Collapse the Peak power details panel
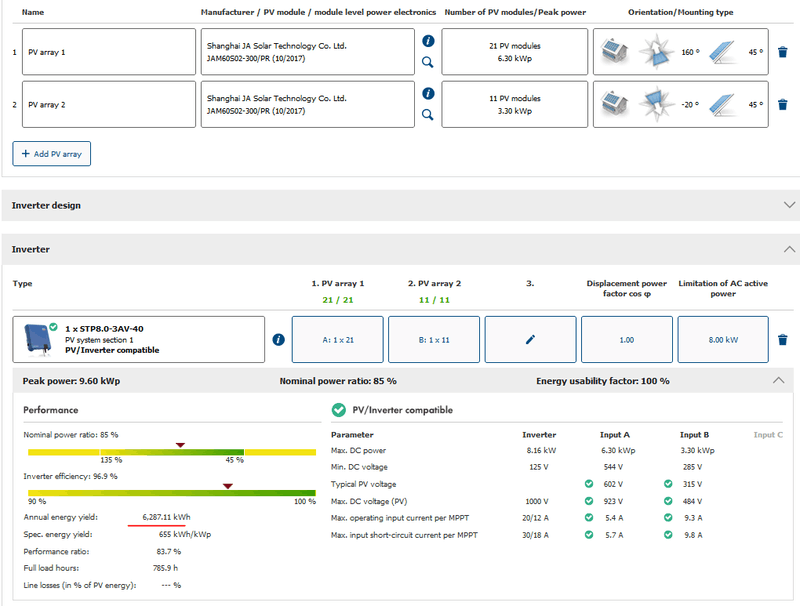 [779, 381]
